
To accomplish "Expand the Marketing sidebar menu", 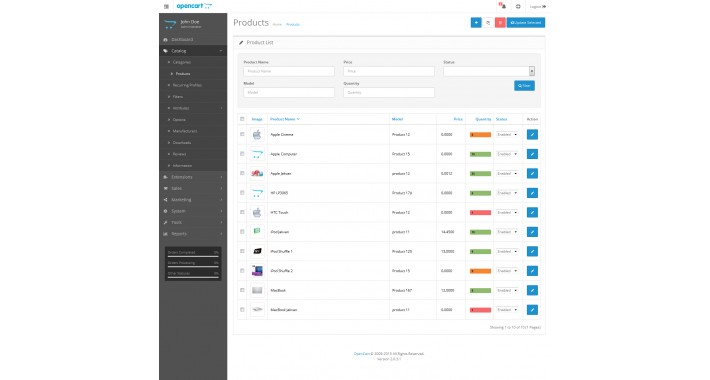I will click(193, 200).
